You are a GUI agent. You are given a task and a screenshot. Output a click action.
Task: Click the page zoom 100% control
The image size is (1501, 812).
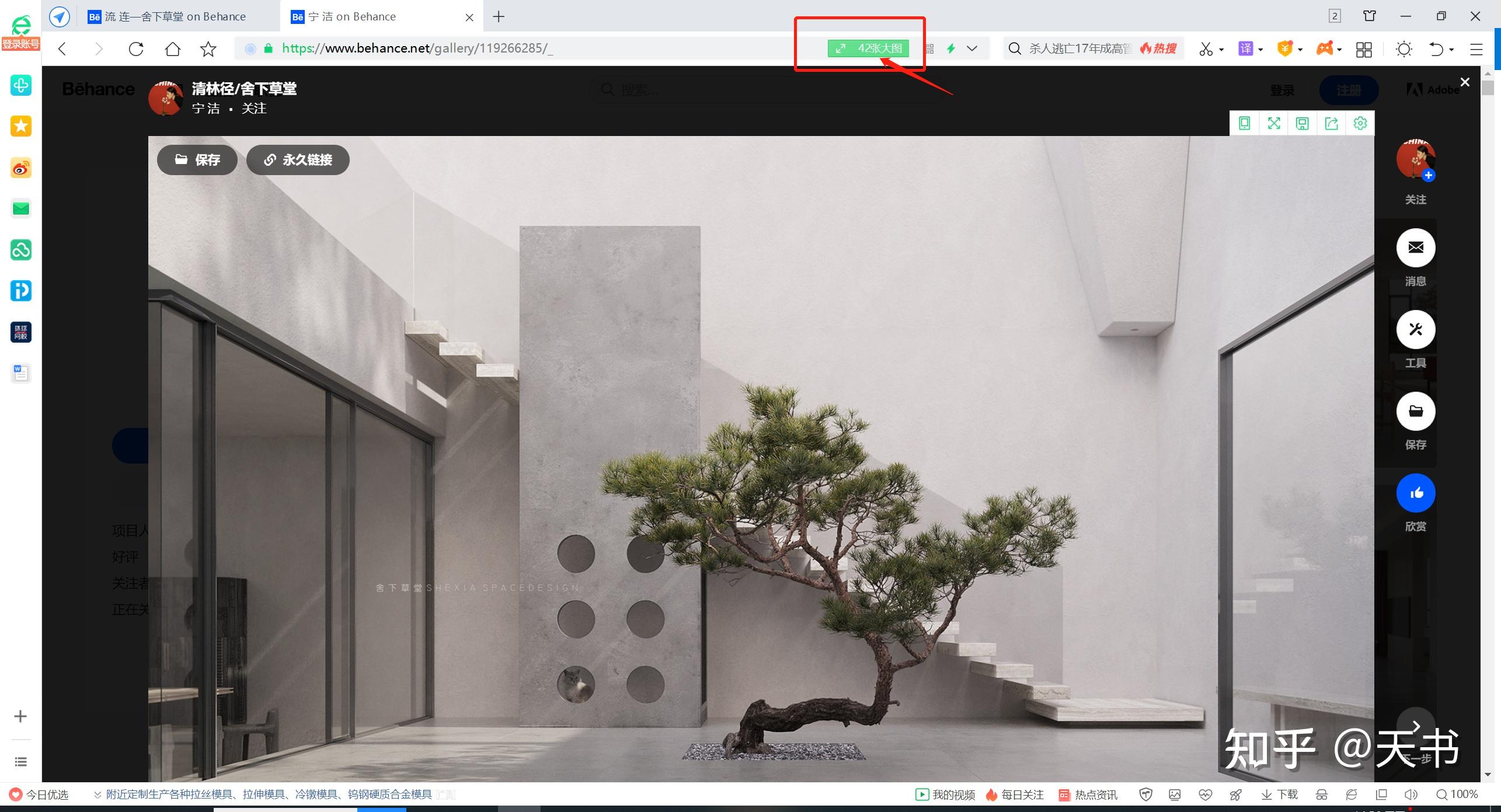coord(1457,794)
